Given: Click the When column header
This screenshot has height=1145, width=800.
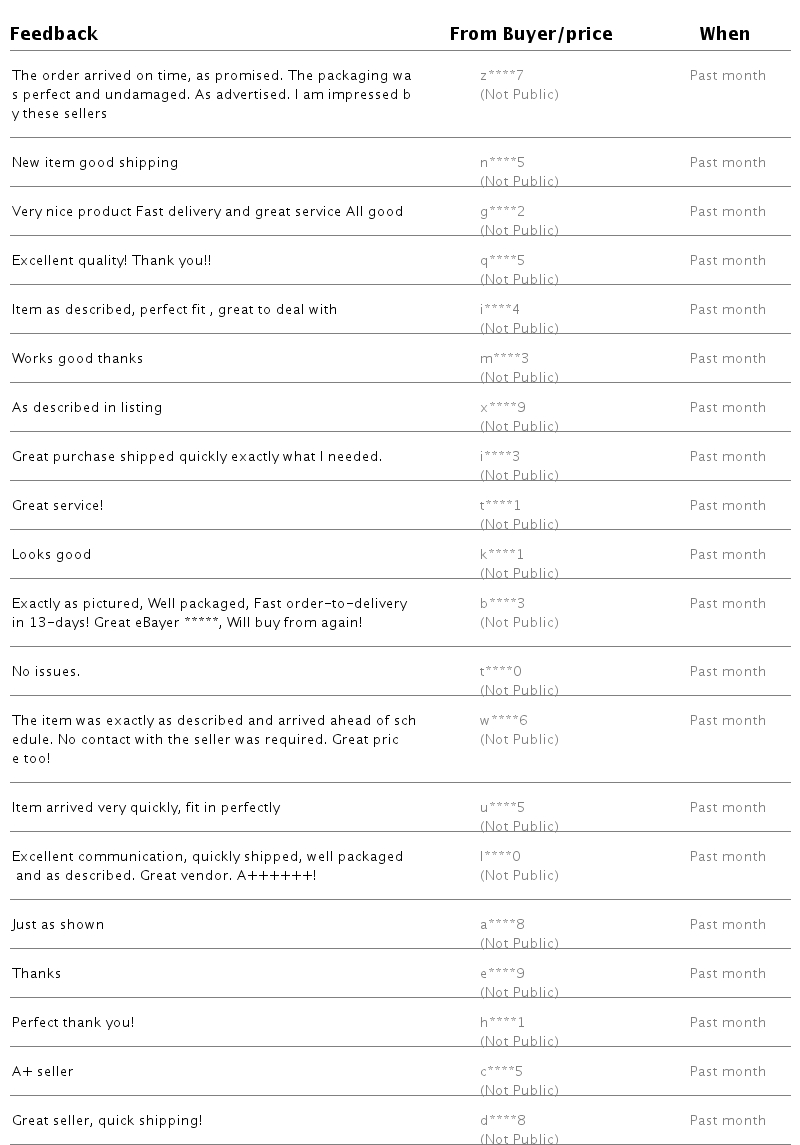Looking at the screenshot, I should tap(724, 34).
